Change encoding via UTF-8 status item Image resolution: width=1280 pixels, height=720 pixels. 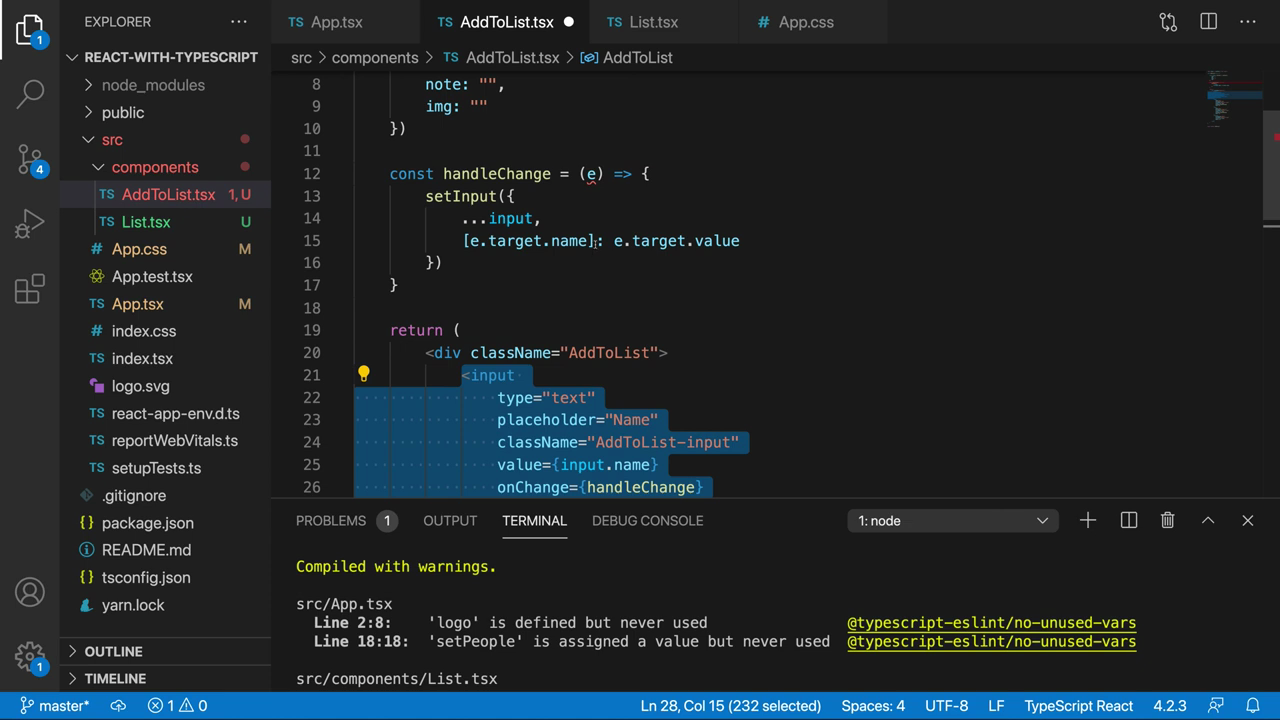tap(946, 706)
